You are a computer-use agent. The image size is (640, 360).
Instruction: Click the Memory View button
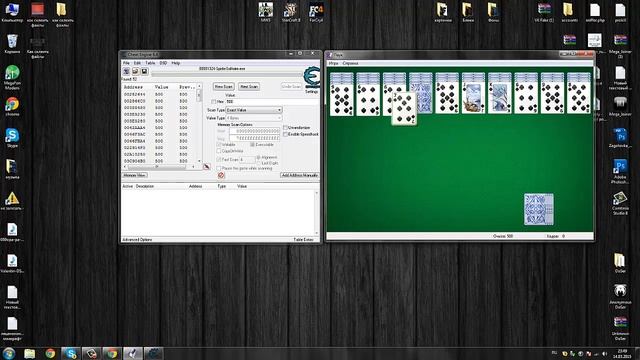coord(135,175)
